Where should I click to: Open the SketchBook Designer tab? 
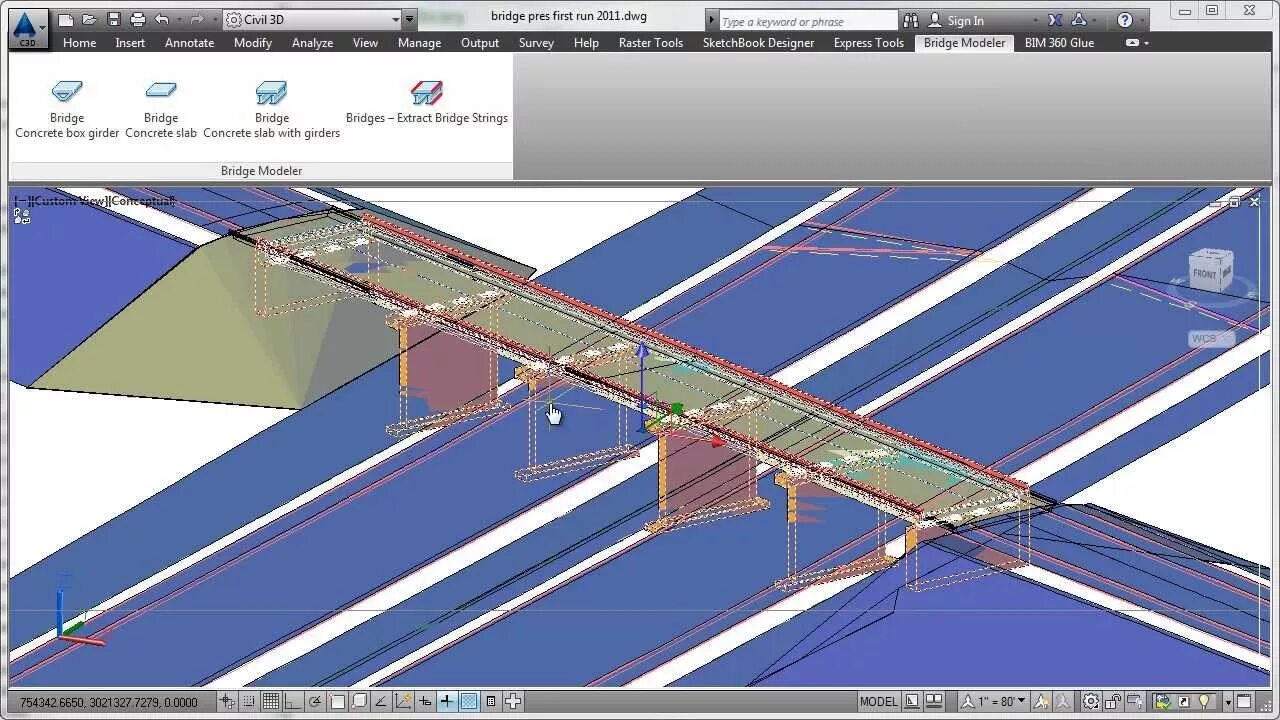(x=758, y=43)
